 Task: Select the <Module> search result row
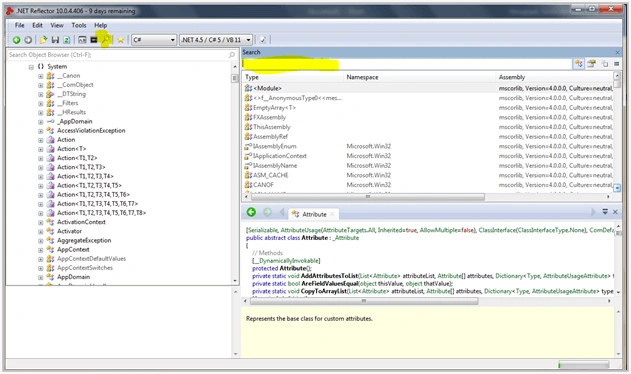(x=427, y=88)
